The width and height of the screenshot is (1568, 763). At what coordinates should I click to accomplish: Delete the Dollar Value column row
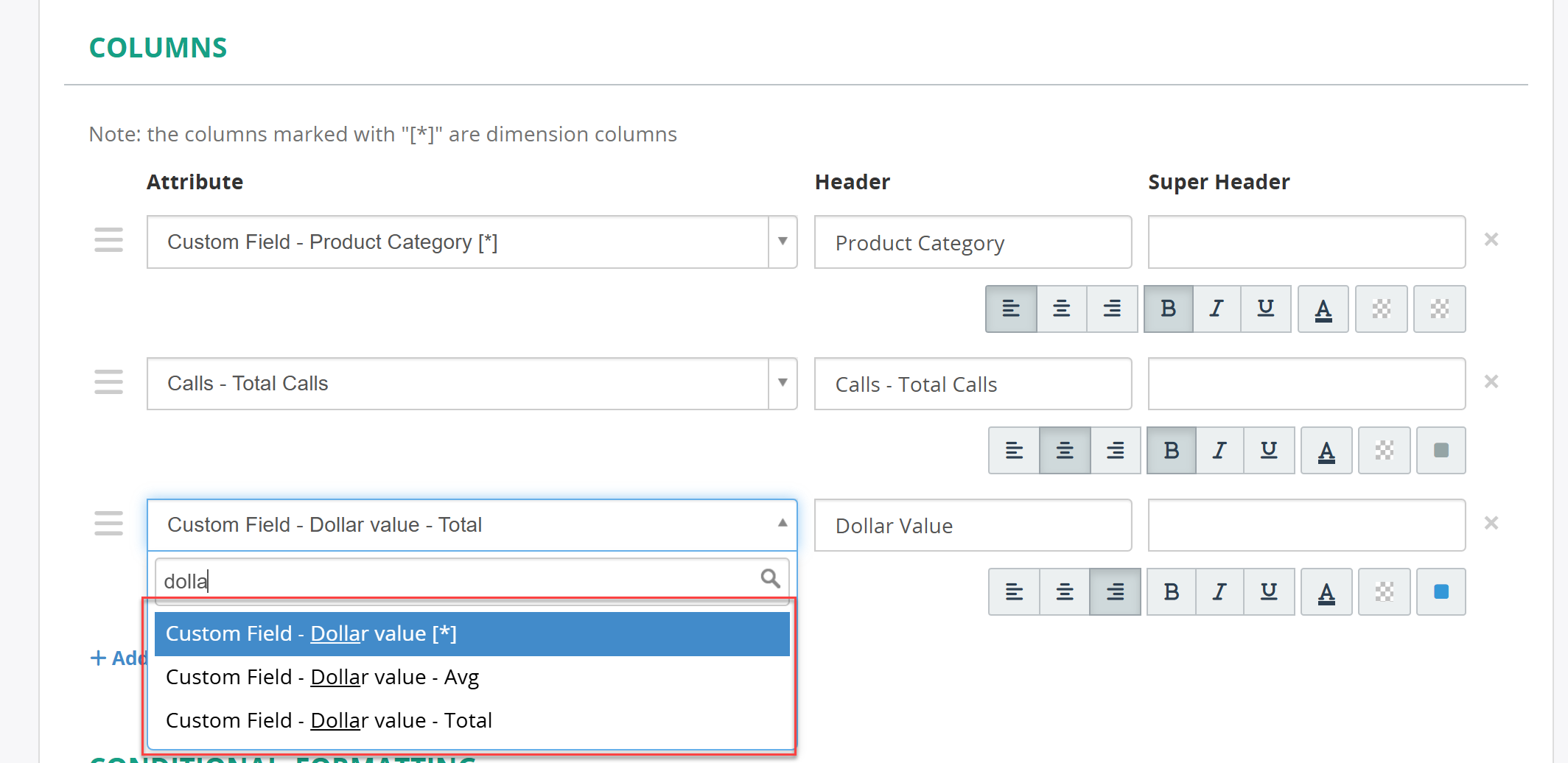tap(1491, 523)
